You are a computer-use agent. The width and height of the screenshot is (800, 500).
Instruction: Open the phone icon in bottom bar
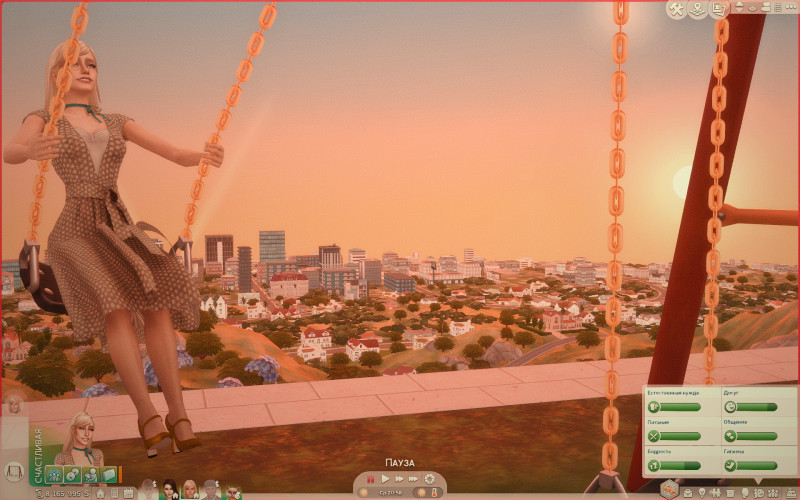pos(115,493)
